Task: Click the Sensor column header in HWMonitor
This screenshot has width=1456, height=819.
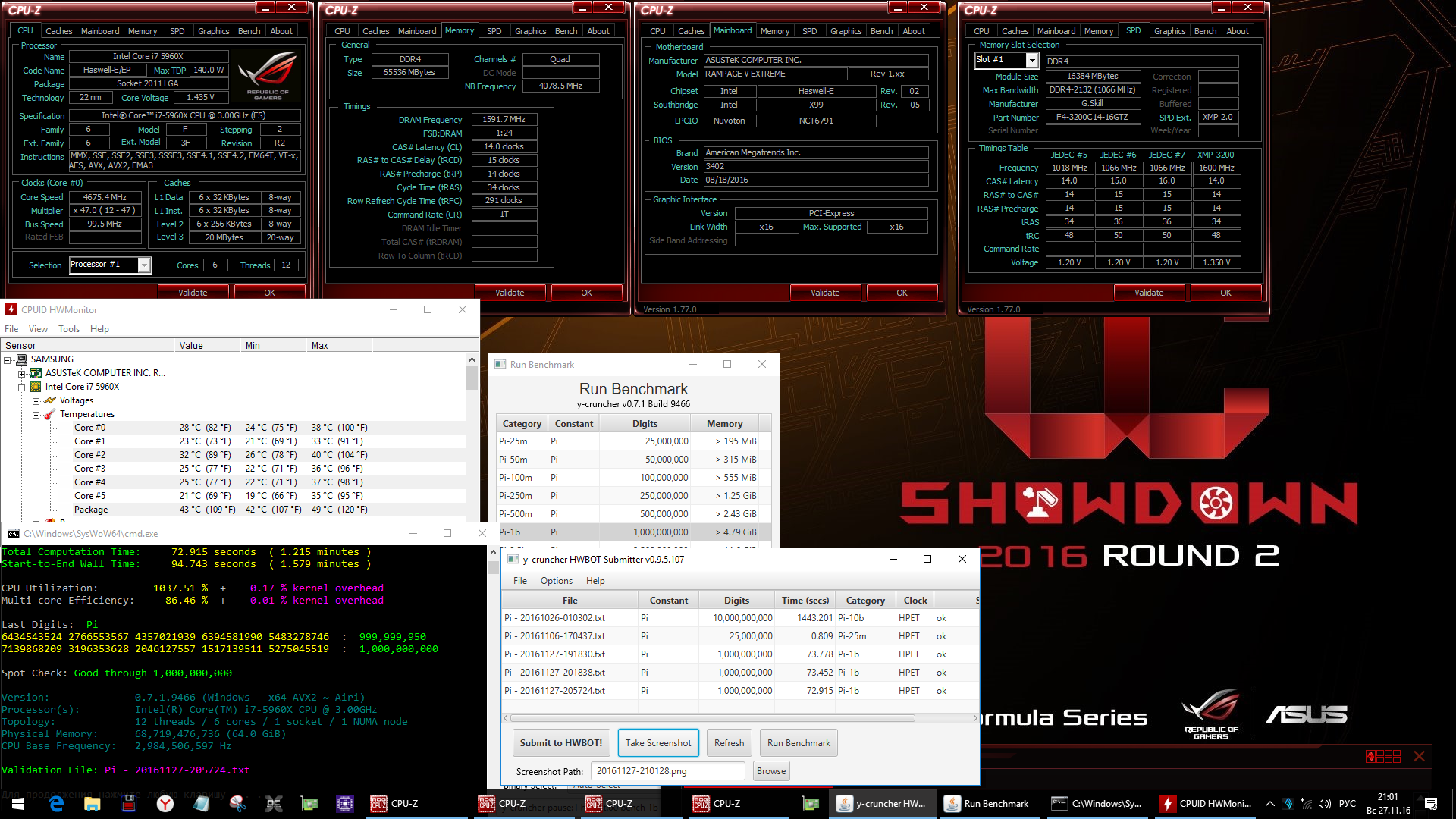Action: (x=87, y=345)
